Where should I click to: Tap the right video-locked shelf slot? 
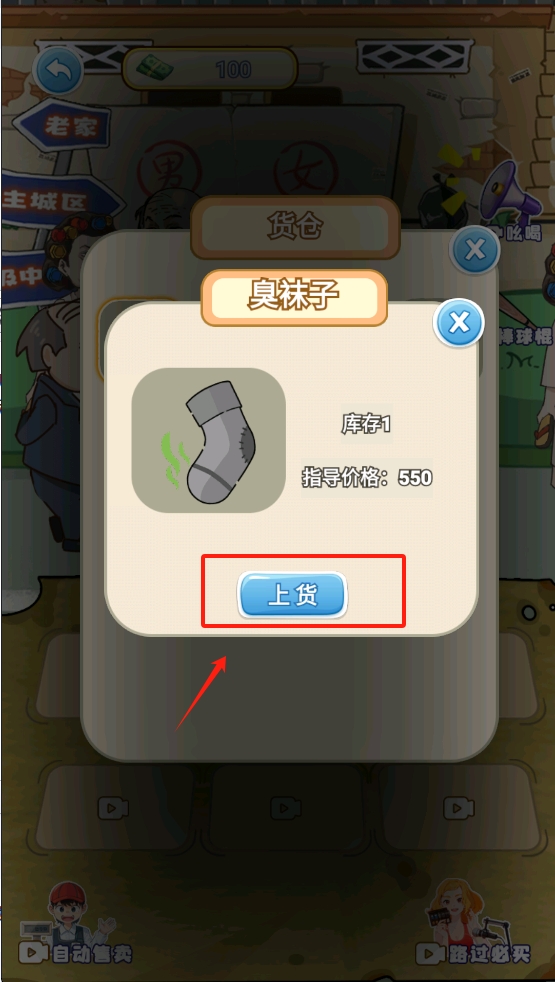pyautogui.click(x=459, y=808)
